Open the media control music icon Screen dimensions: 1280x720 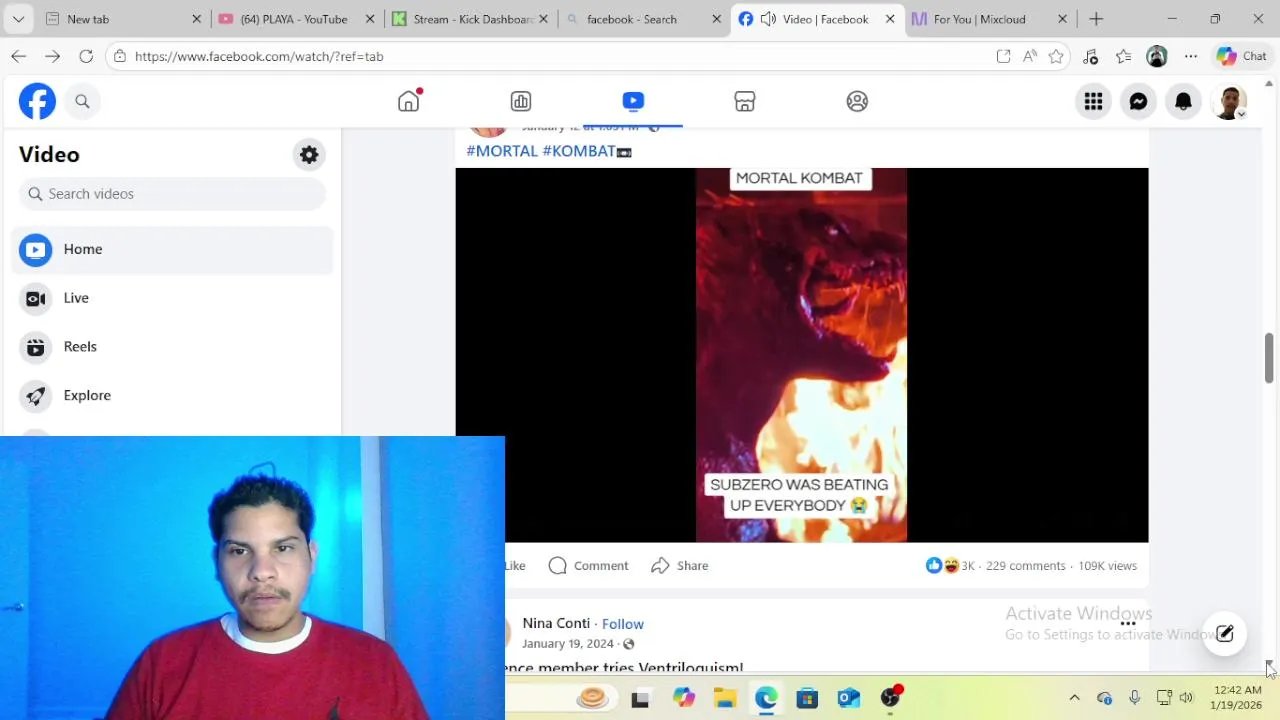(1091, 56)
